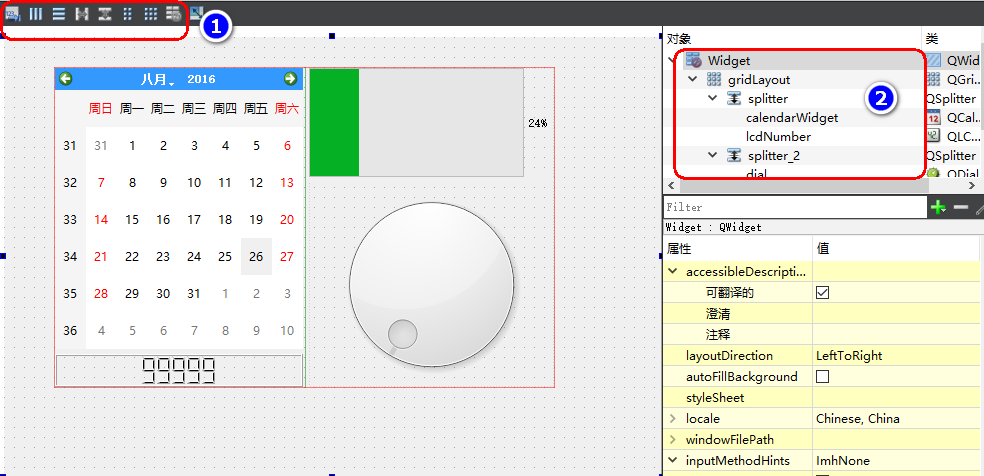Collapse the gridLayout tree node
The height and width of the screenshot is (476, 984).
coord(693,79)
